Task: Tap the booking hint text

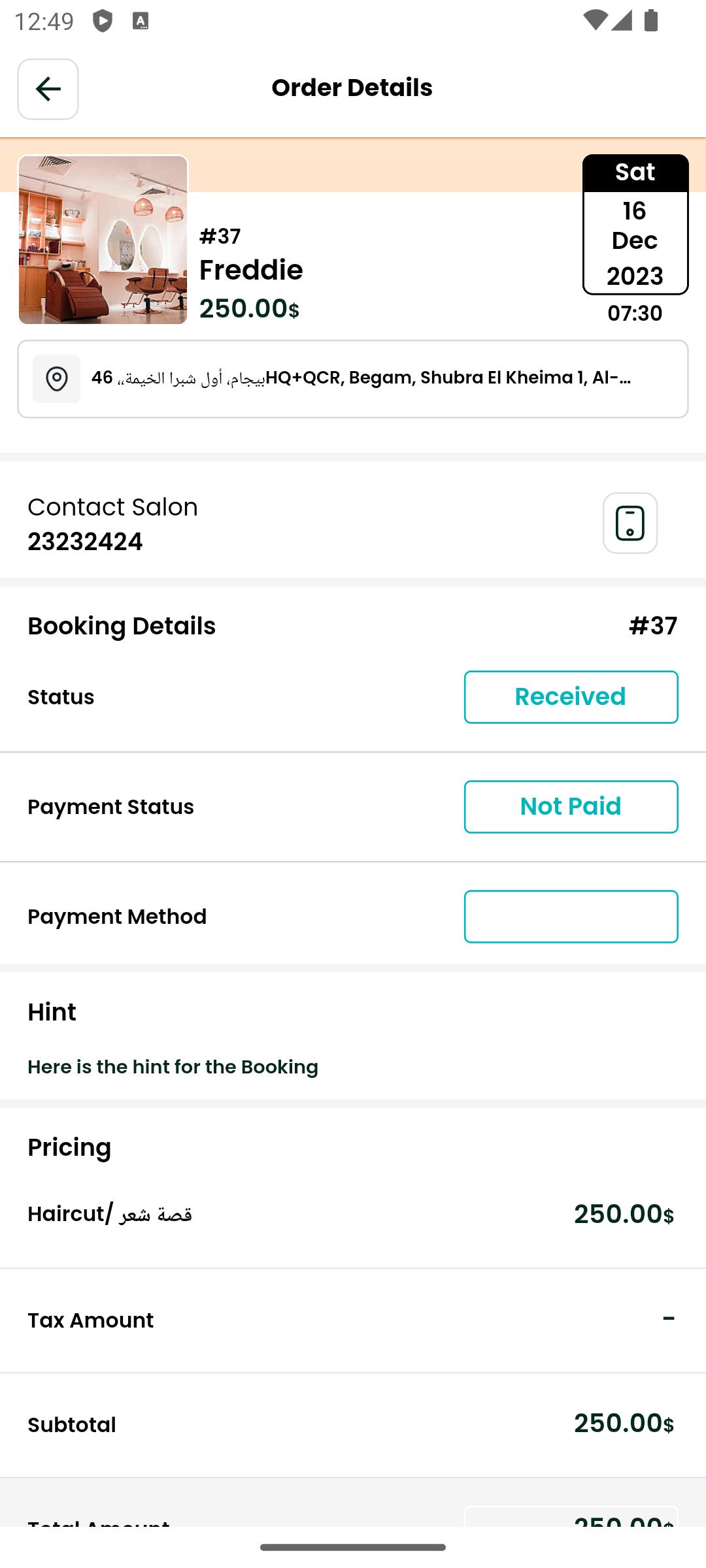Action: coord(173,1067)
